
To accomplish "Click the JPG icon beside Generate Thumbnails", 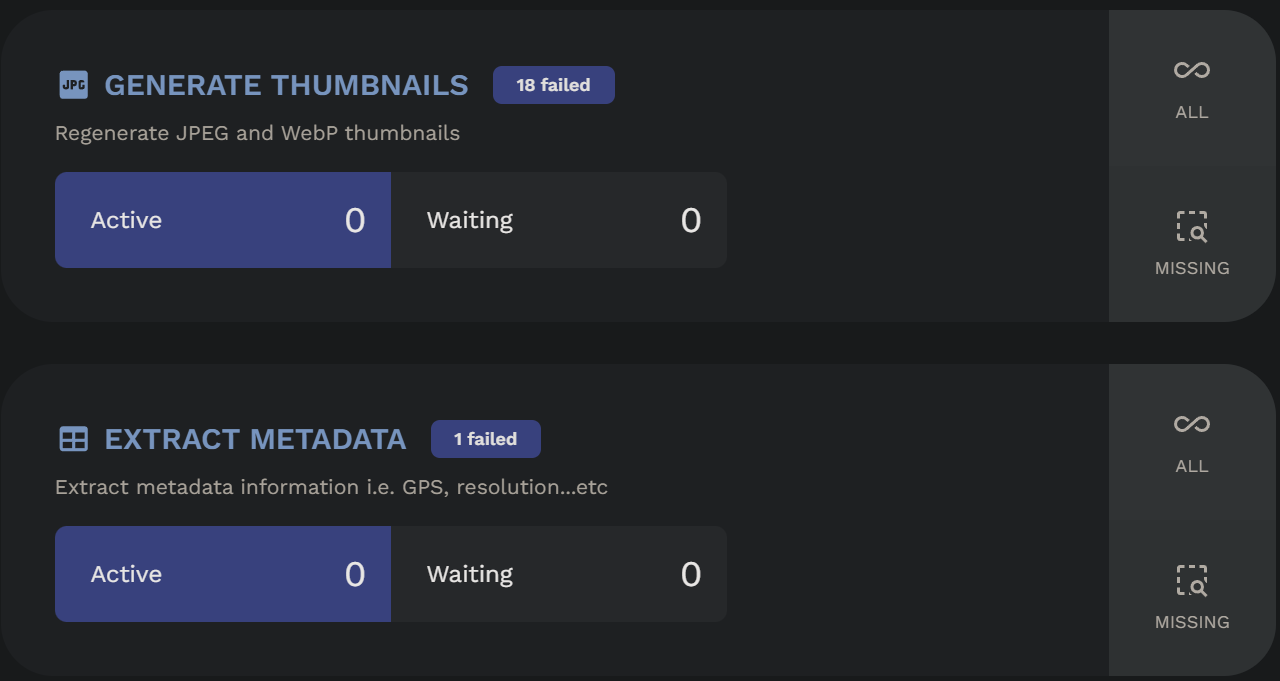I will pos(73,85).
